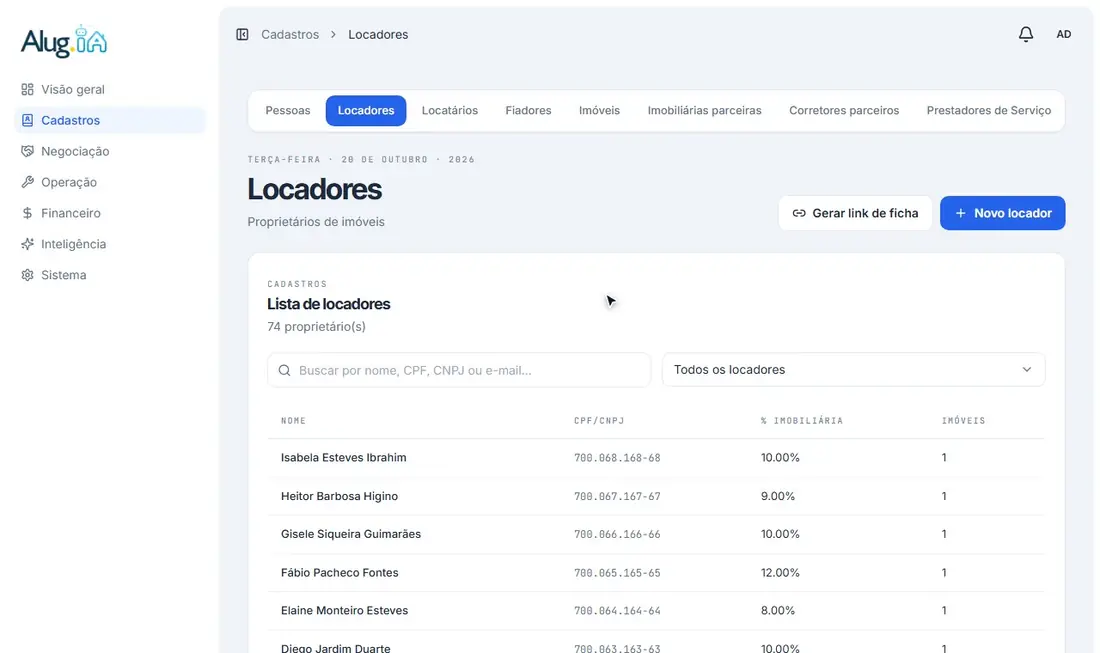Switch to the Imóveis tab
The height and width of the screenshot is (653, 1100).
click(599, 111)
